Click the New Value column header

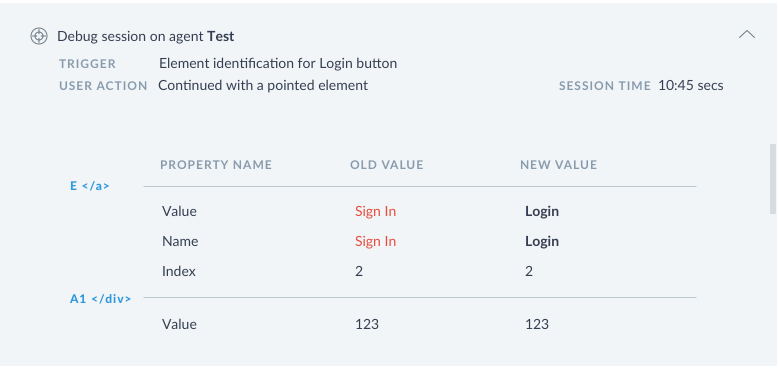[558, 165]
